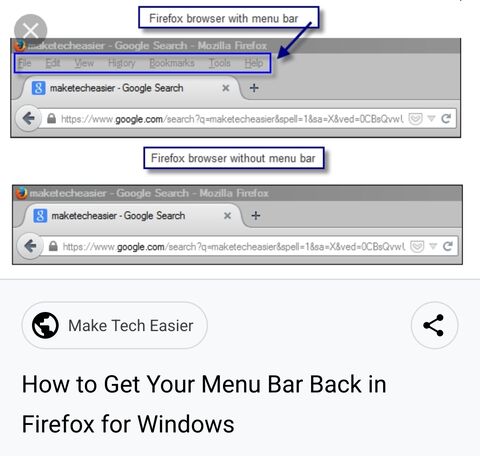Tap the share icon
Screen dimensions: 480x456
tap(434, 325)
